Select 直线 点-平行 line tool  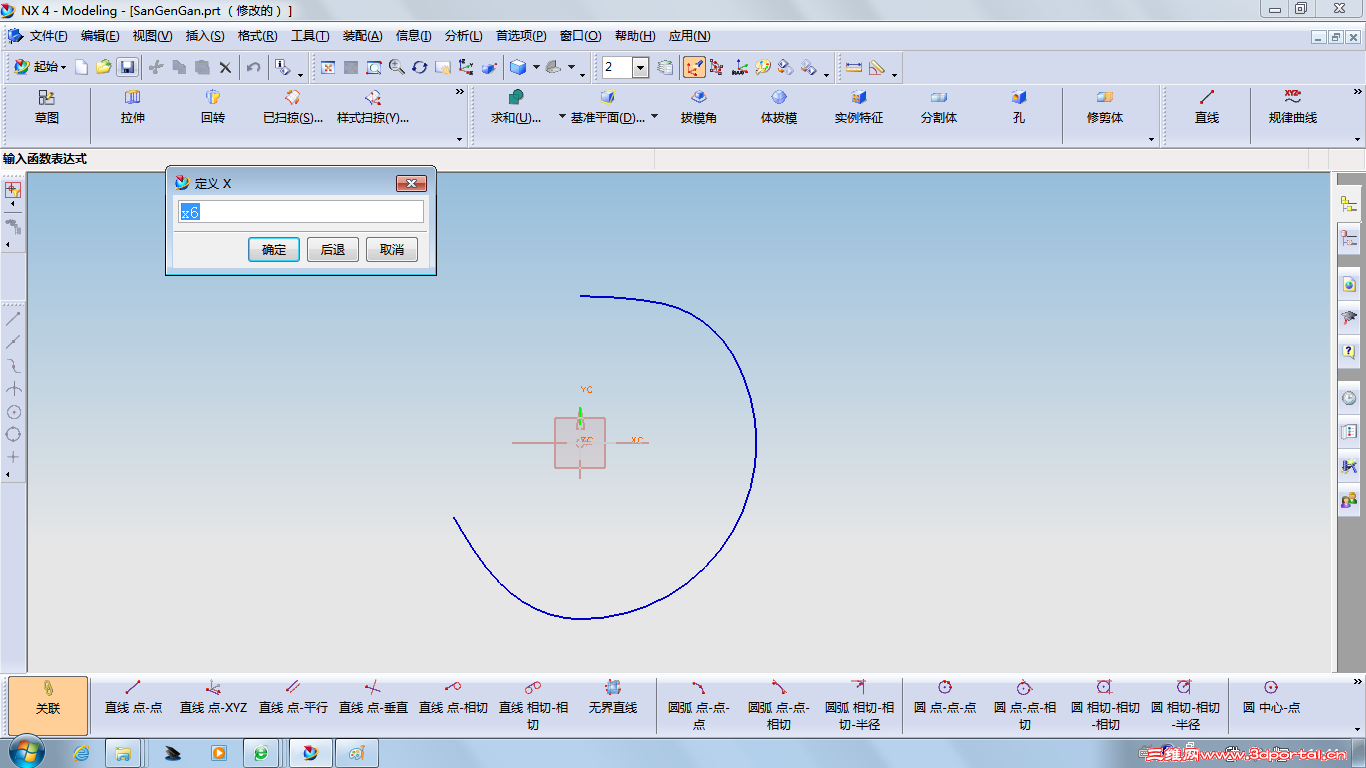click(293, 698)
